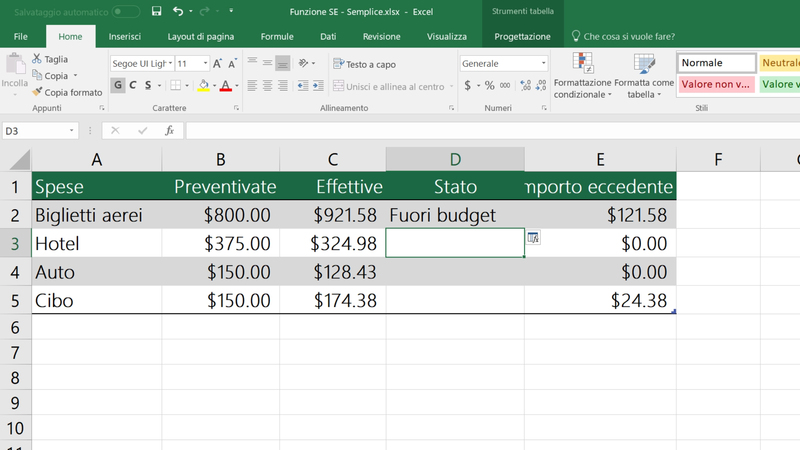Switch to the Formule tab
The width and height of the screenshot is (800, 450).
point(277,36)
